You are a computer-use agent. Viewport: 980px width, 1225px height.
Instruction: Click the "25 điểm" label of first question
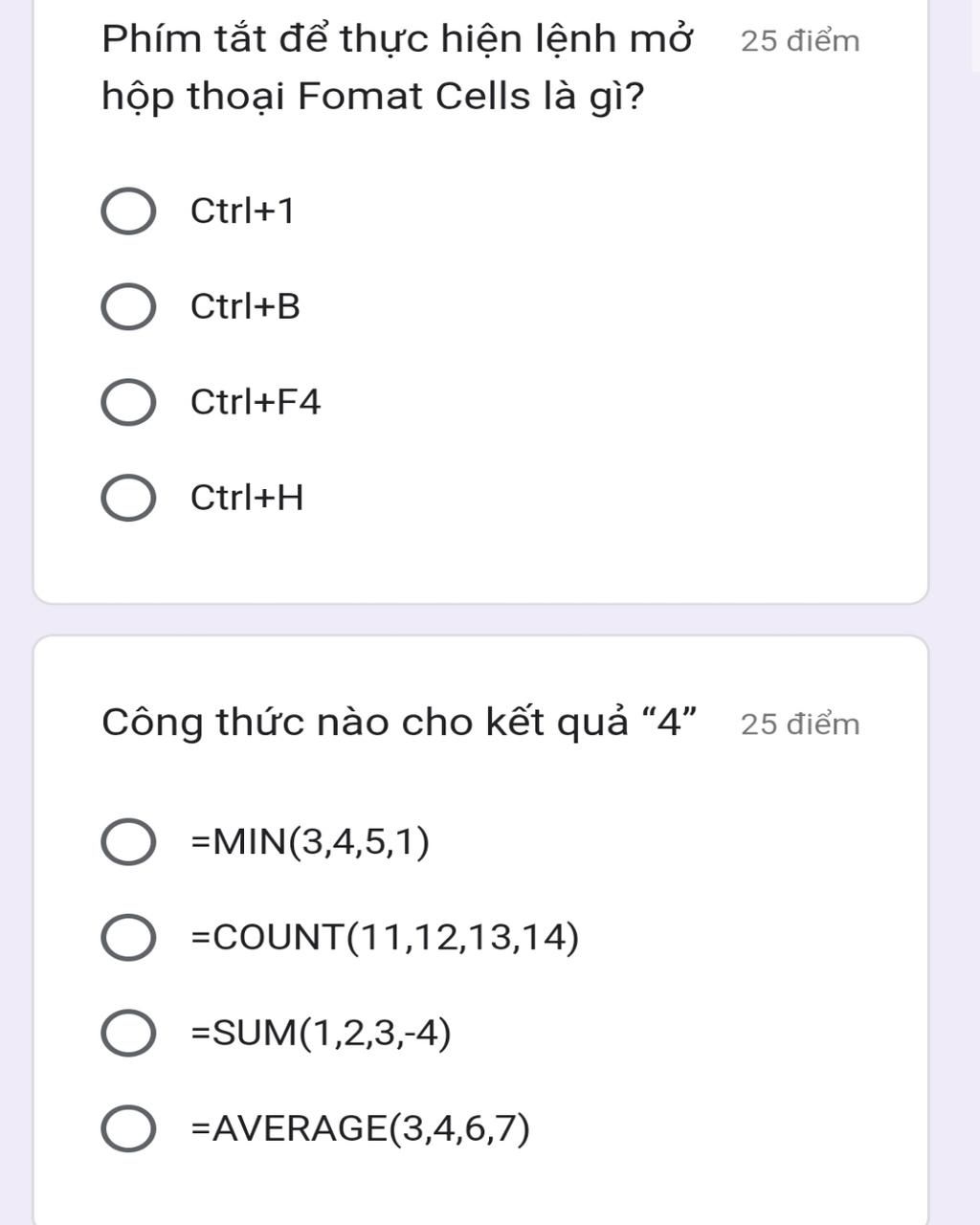(800, 41)
